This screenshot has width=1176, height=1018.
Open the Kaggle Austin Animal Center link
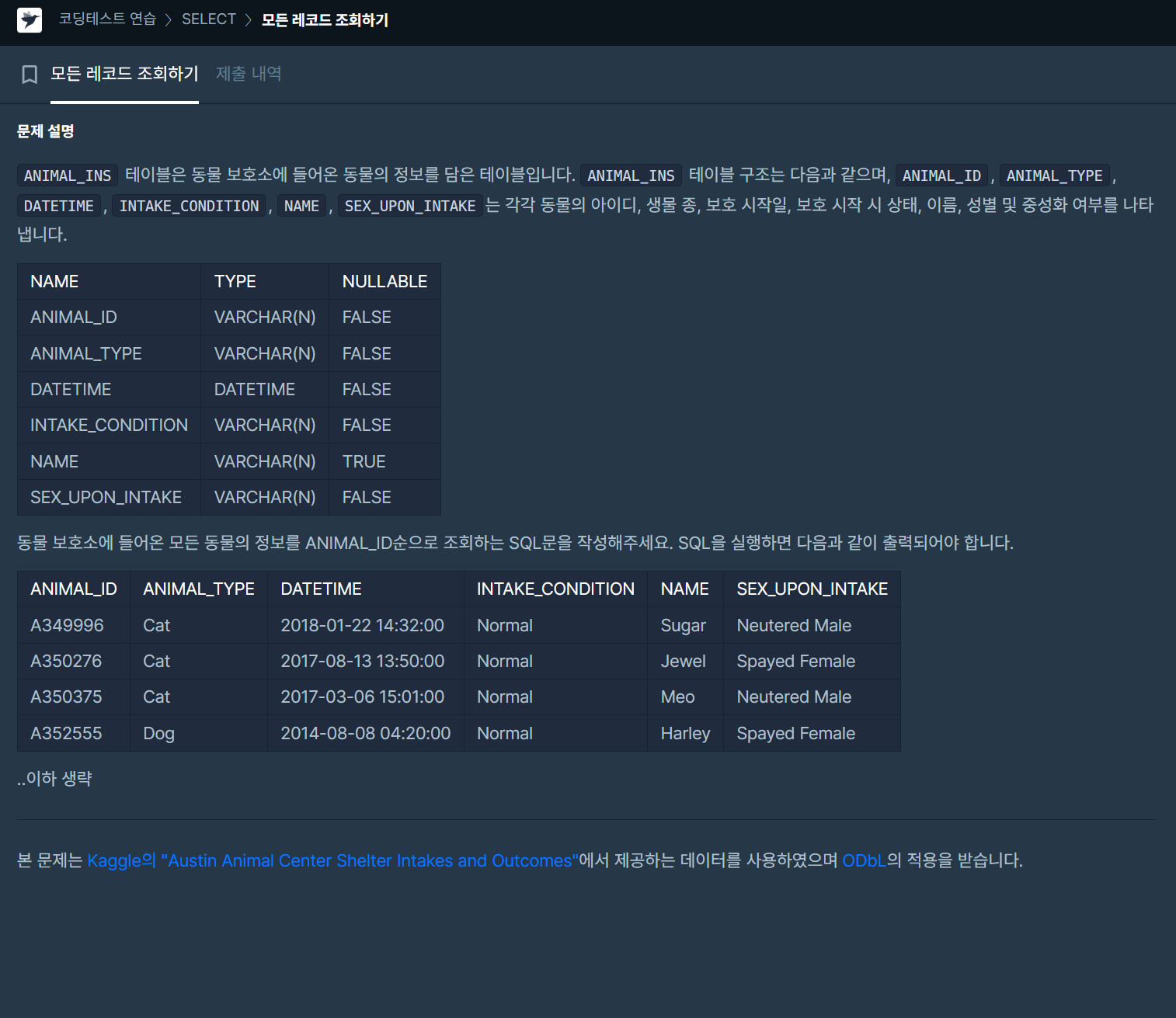coord(332,860)
